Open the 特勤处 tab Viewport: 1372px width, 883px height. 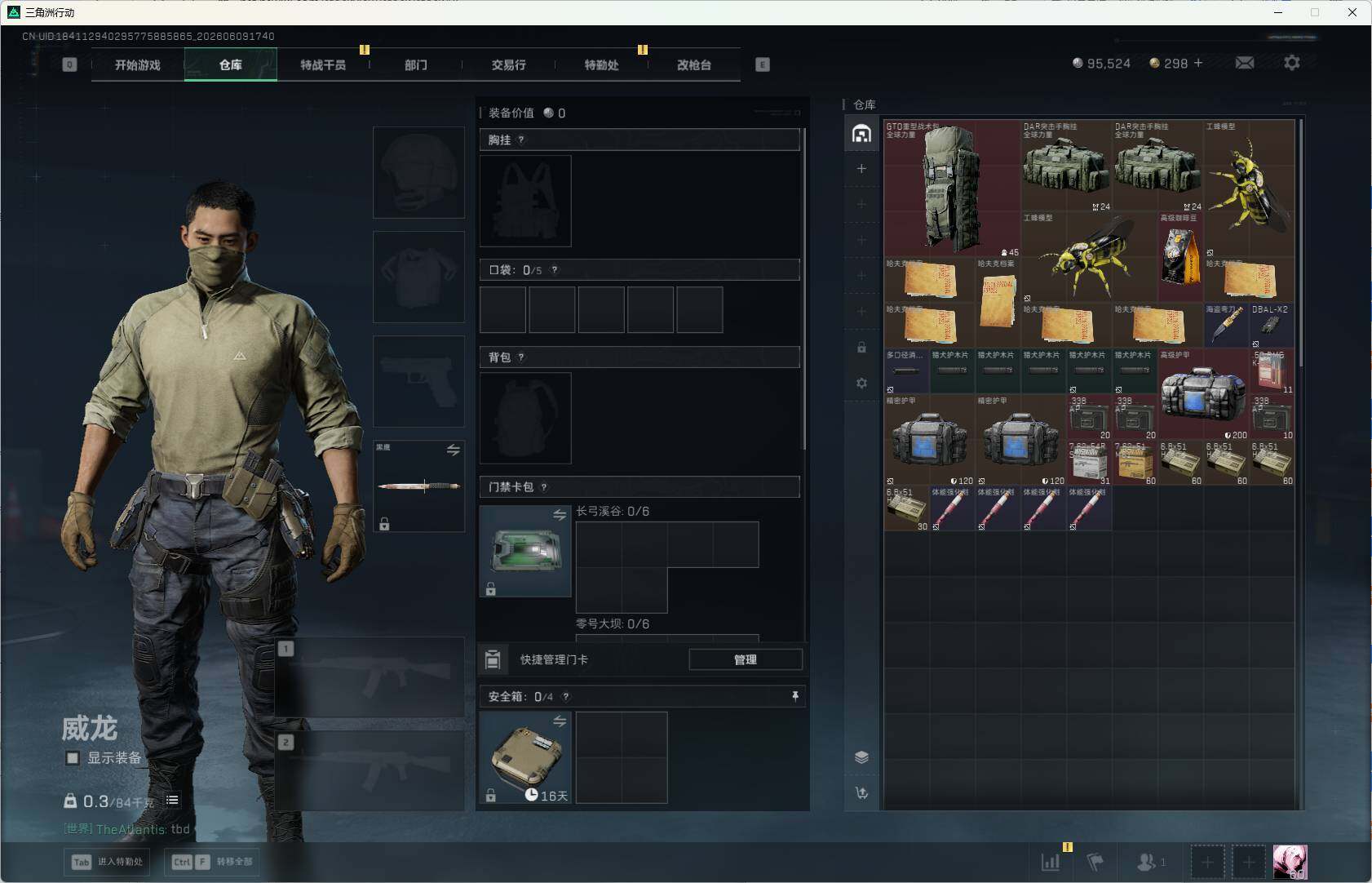(x=601, y=64)
